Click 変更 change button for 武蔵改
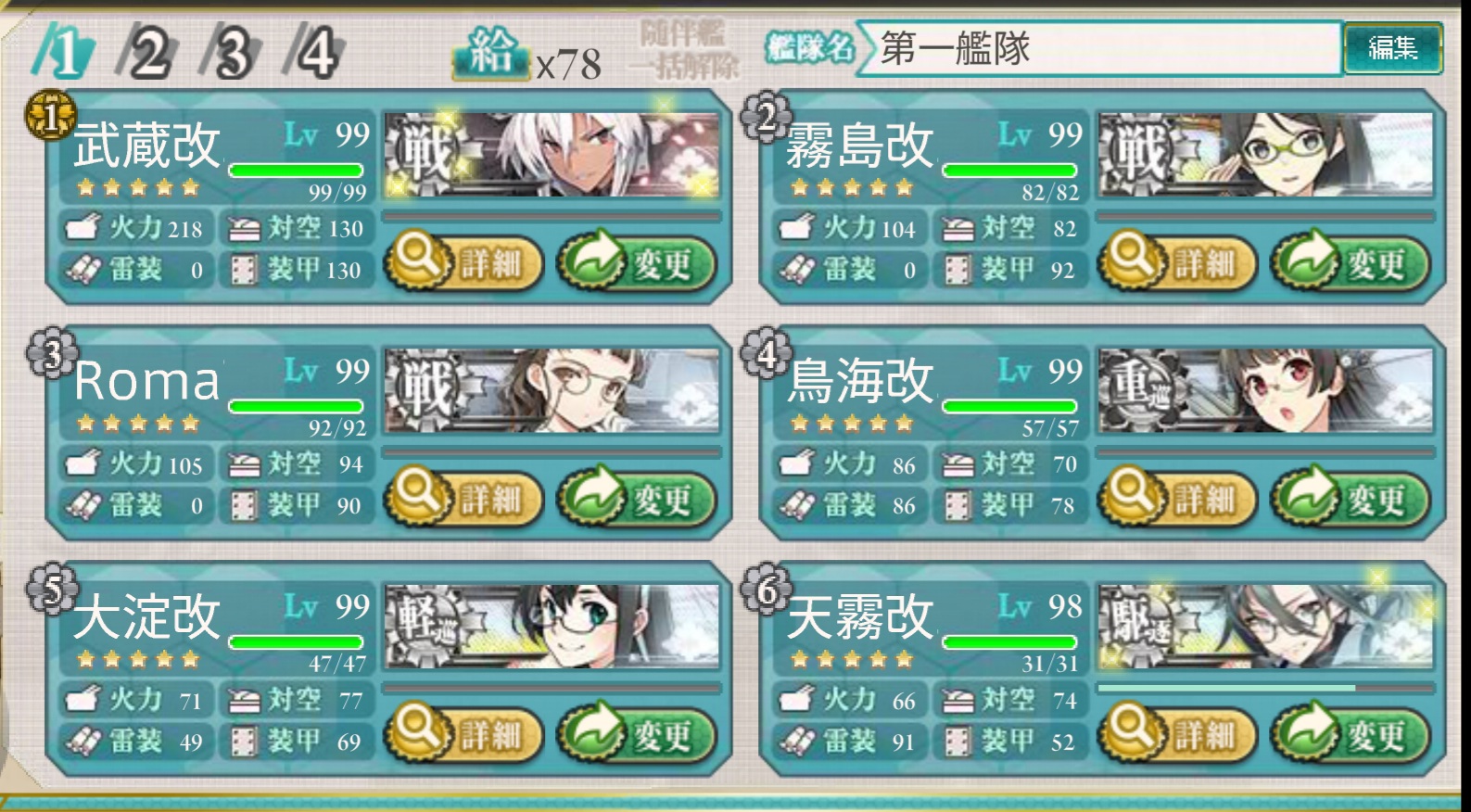This screenshot has height=812, width=1471. click(637, 263)
